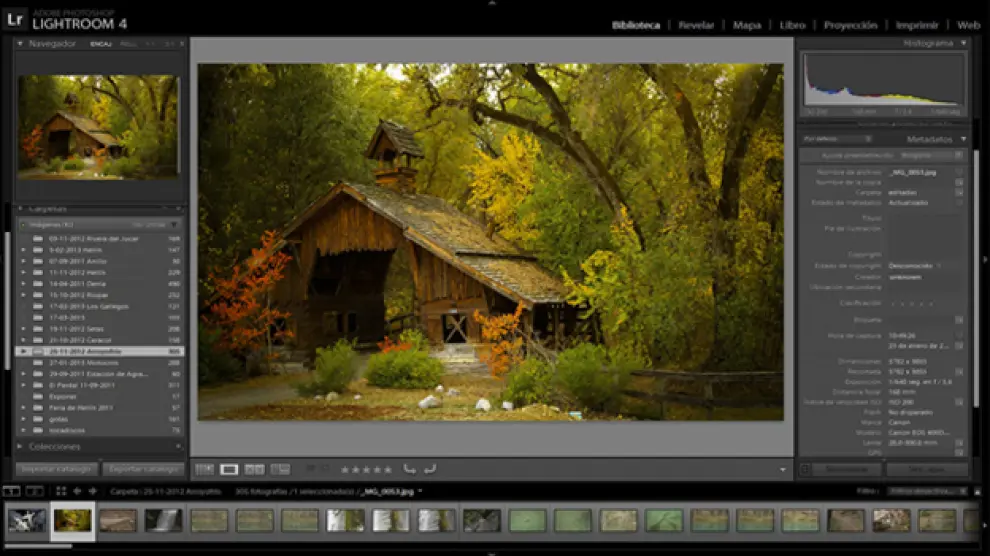Expand the Colecciones panel
This screenshot has width=990, height=556.
click(20, 446)
